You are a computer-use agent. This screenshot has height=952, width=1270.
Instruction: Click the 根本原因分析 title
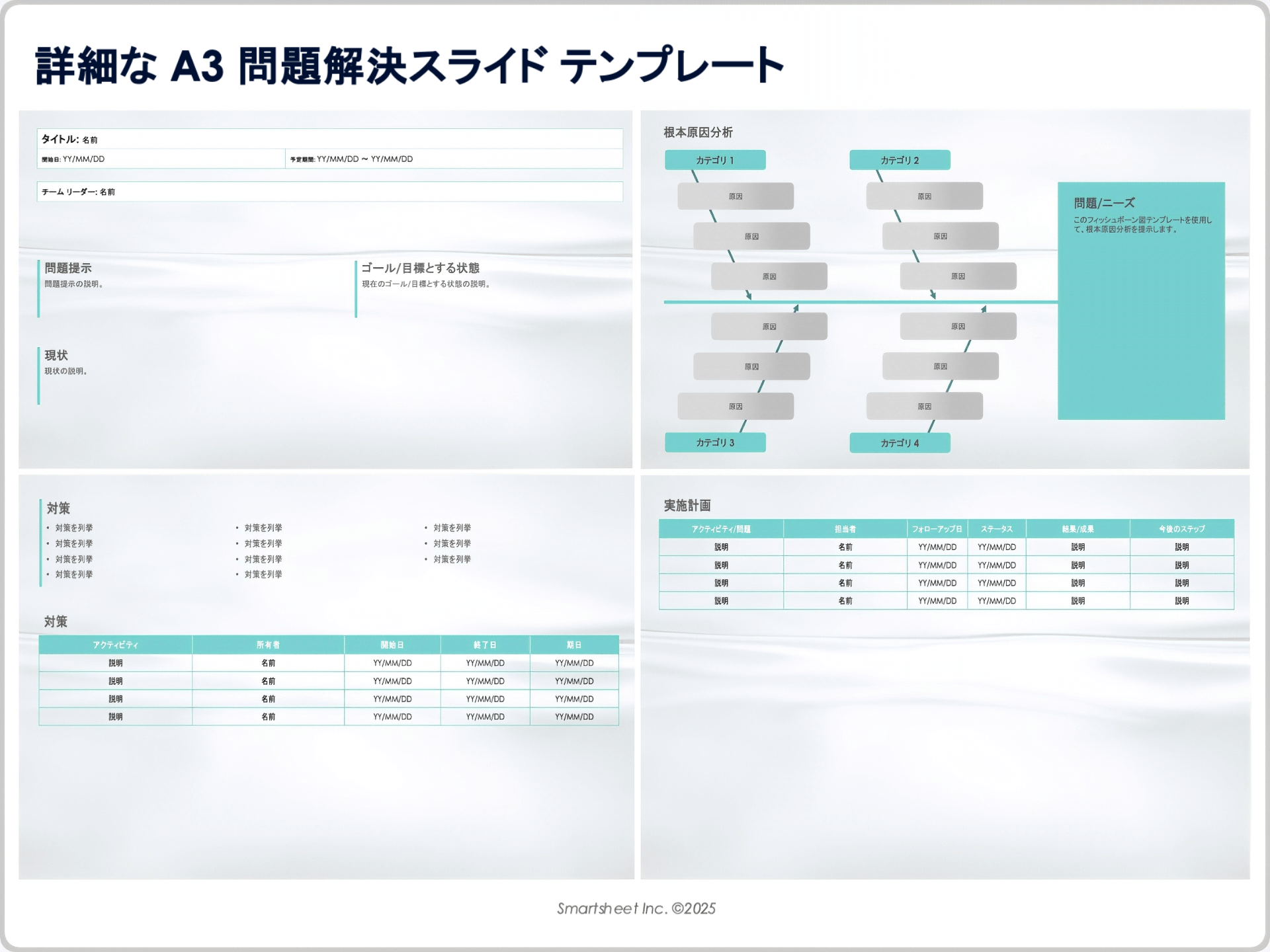pos(698,132)
